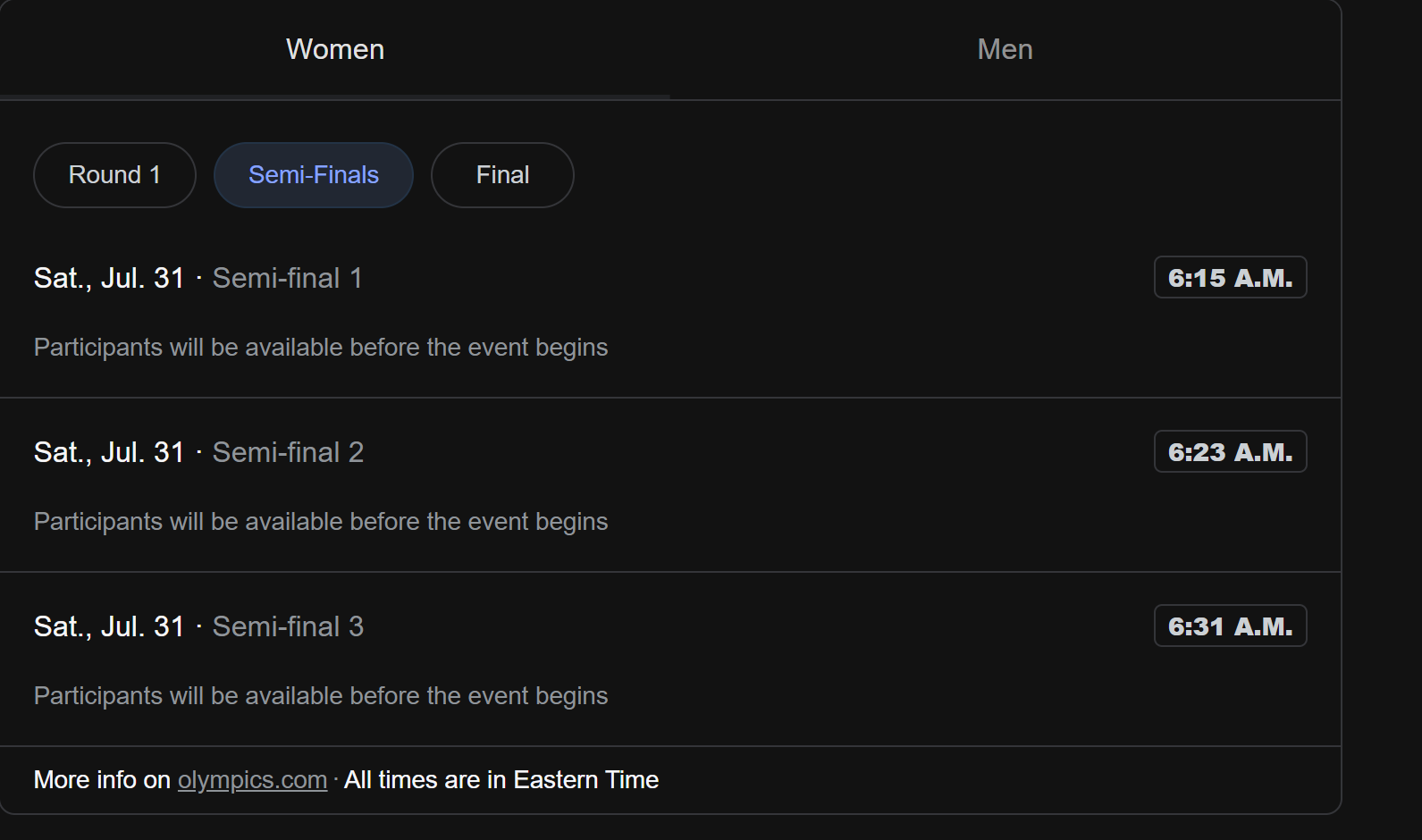Image resolution: width=1422 pixels, height=840 pixels.
Task: Select the Semi-Finals filter chip
Action: 314,175
